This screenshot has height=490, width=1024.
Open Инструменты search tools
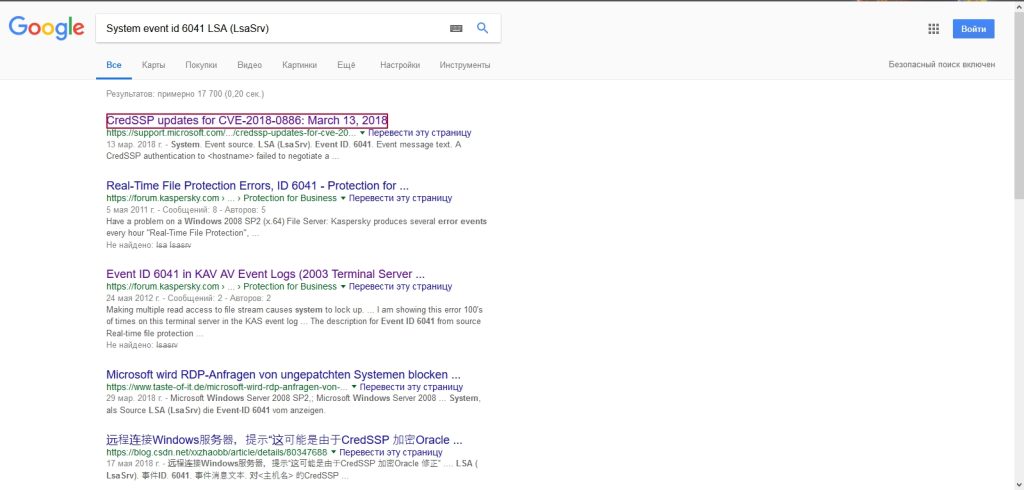point(465,65)
